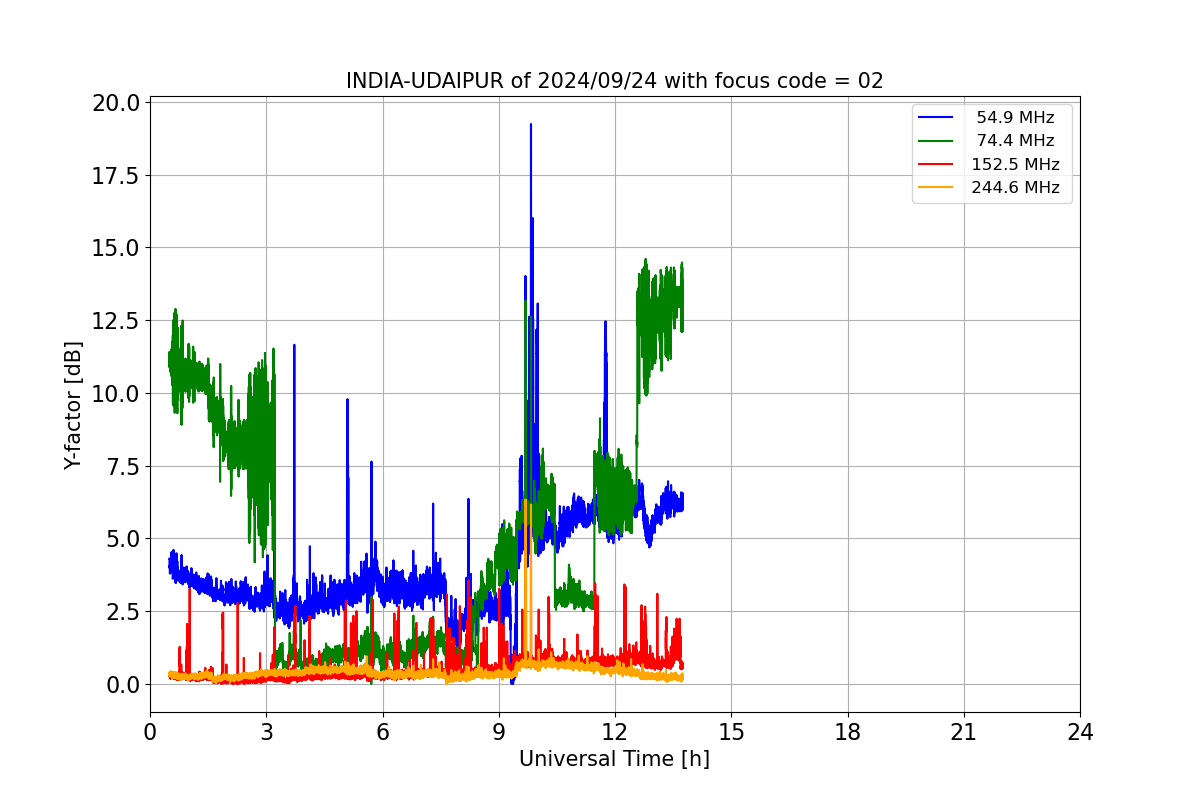Click the y-axis tick label '15.0'
This screenshot has width=1200, height=800.
(x=115, y=248)
